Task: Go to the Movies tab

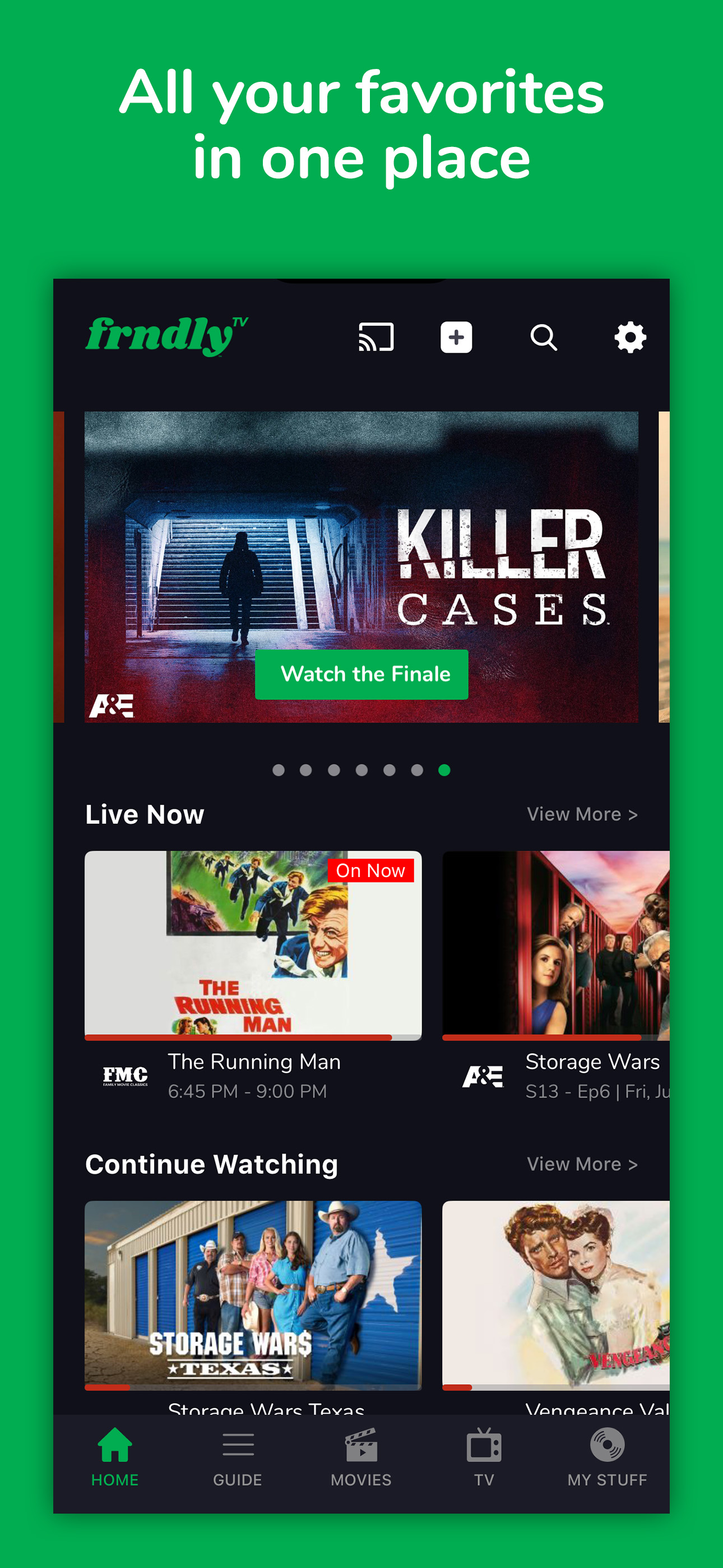Action: 361,1458
